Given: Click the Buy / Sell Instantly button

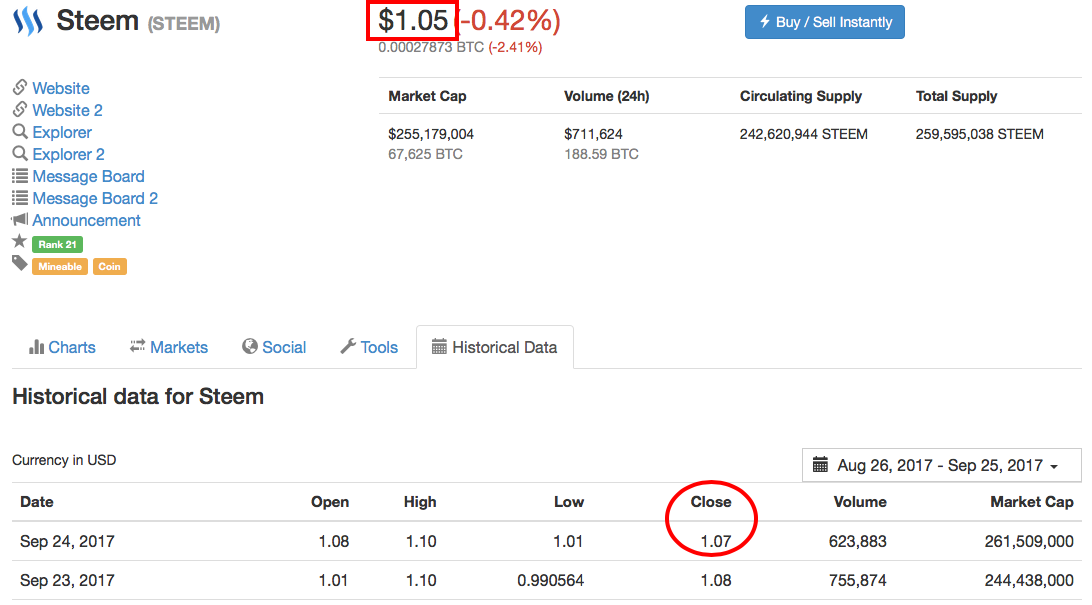Looking at the screenshot, I should tap(825, 22).
